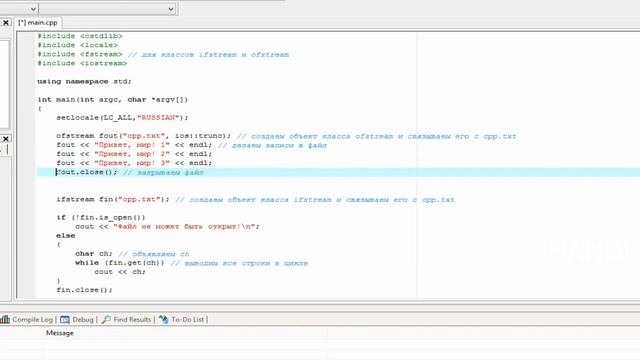Click the line '#include <locale>'
640x360 pixels.
point(78,45)
